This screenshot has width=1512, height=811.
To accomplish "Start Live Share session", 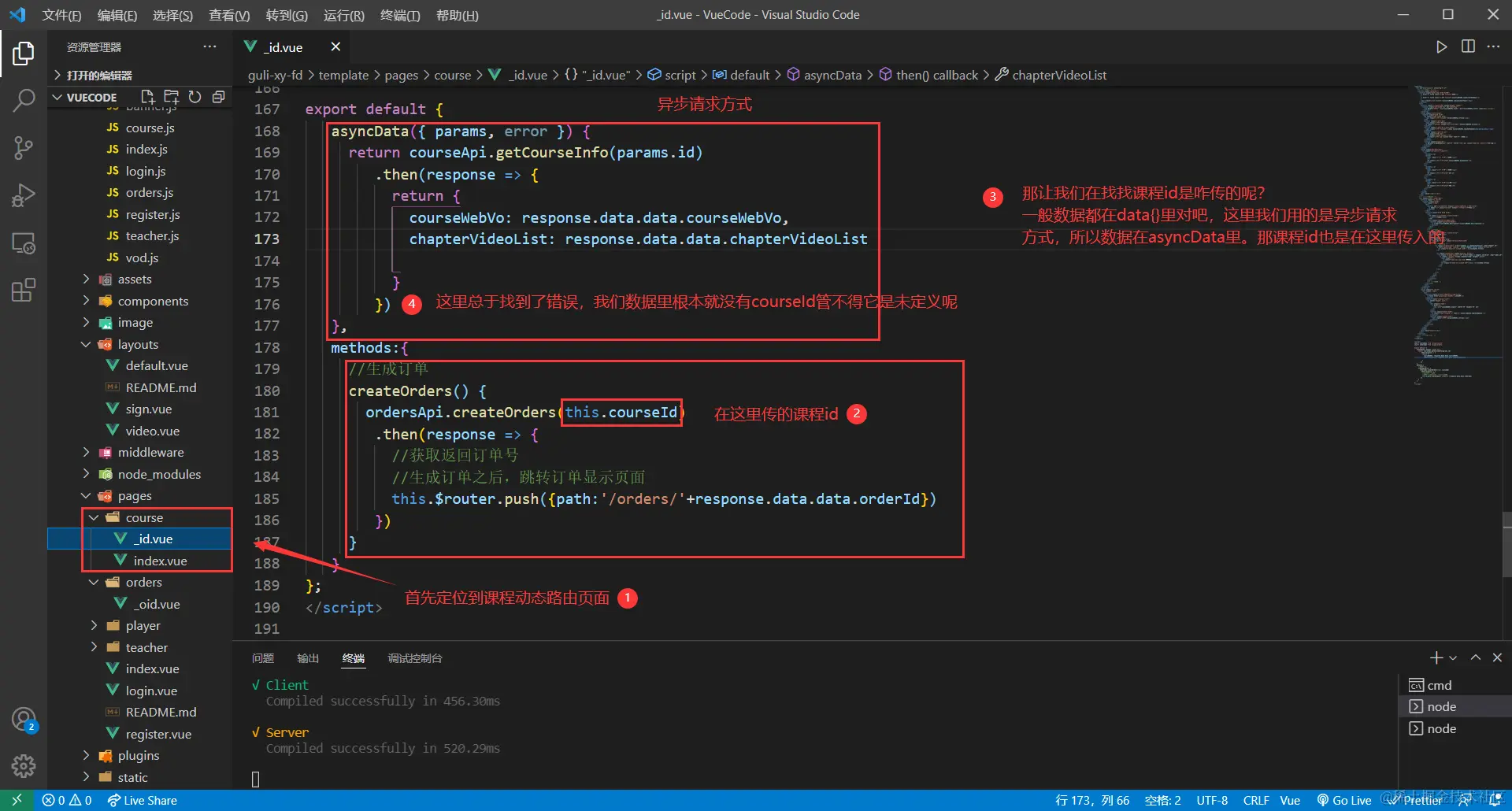I will [143, 800].
